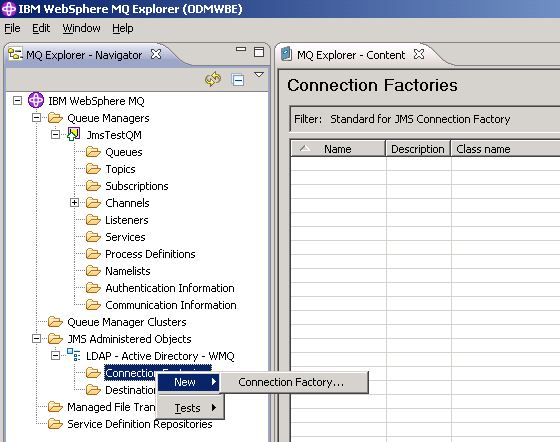
Task: Collapse the IBM WebSphere MQ root node
Action: coord(17,100)
